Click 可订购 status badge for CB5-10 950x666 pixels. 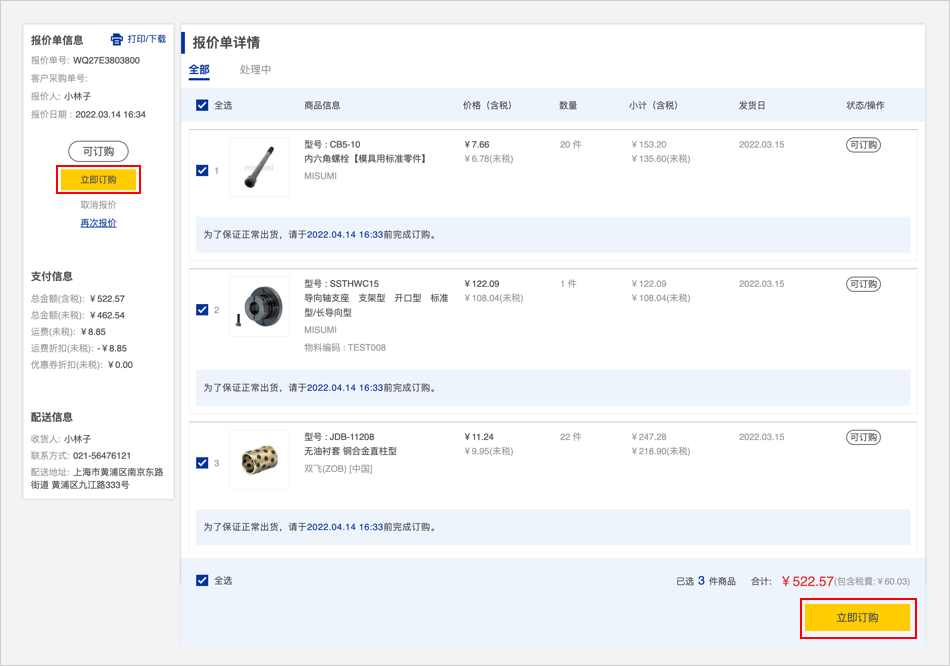click(x=862, y=145)
